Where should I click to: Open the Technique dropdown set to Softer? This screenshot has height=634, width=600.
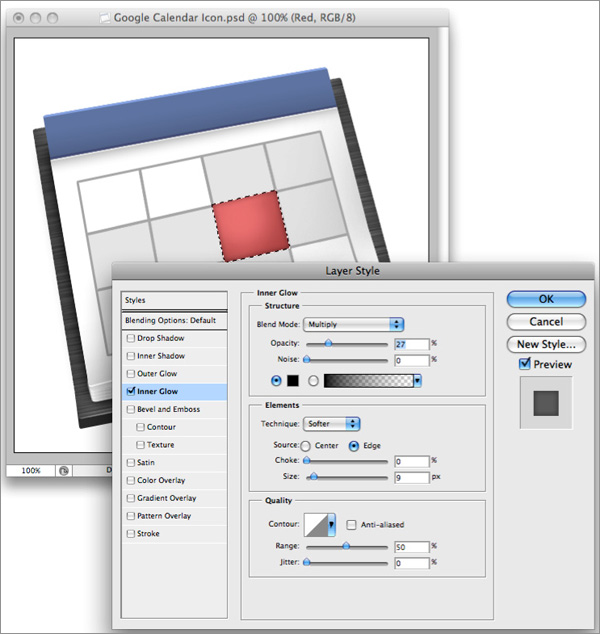[332, 424]
